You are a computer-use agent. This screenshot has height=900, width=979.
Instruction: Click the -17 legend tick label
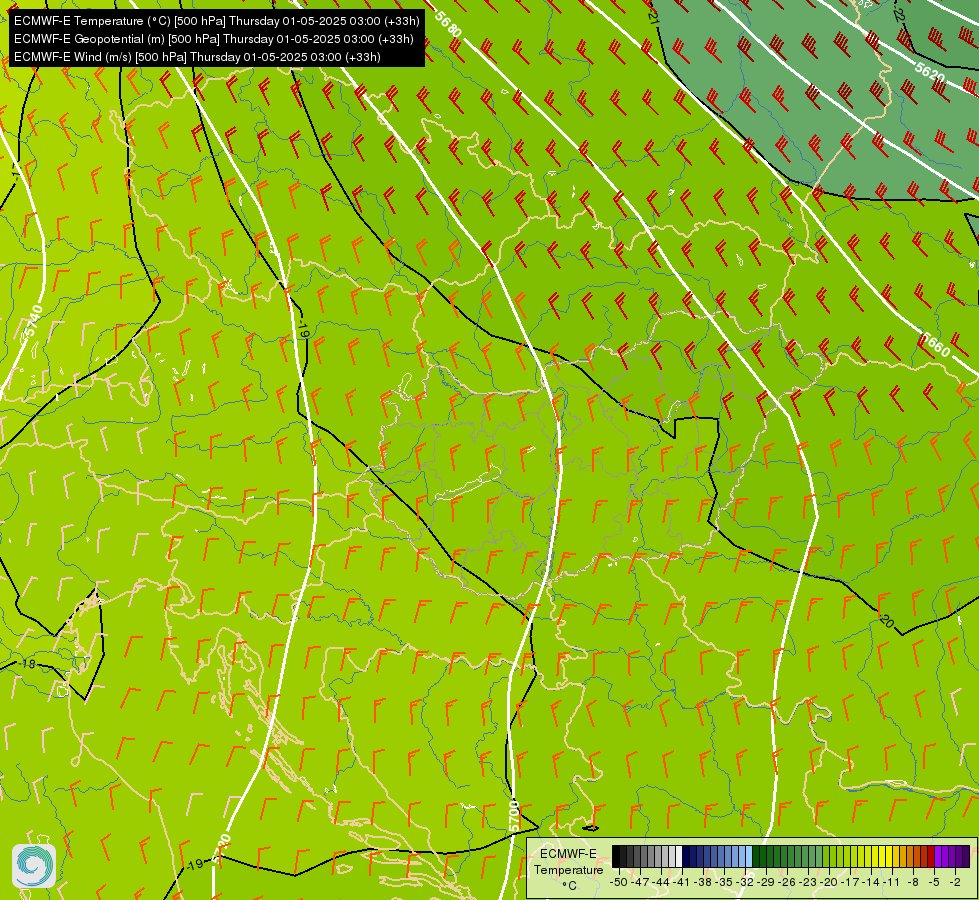[850, 882]
